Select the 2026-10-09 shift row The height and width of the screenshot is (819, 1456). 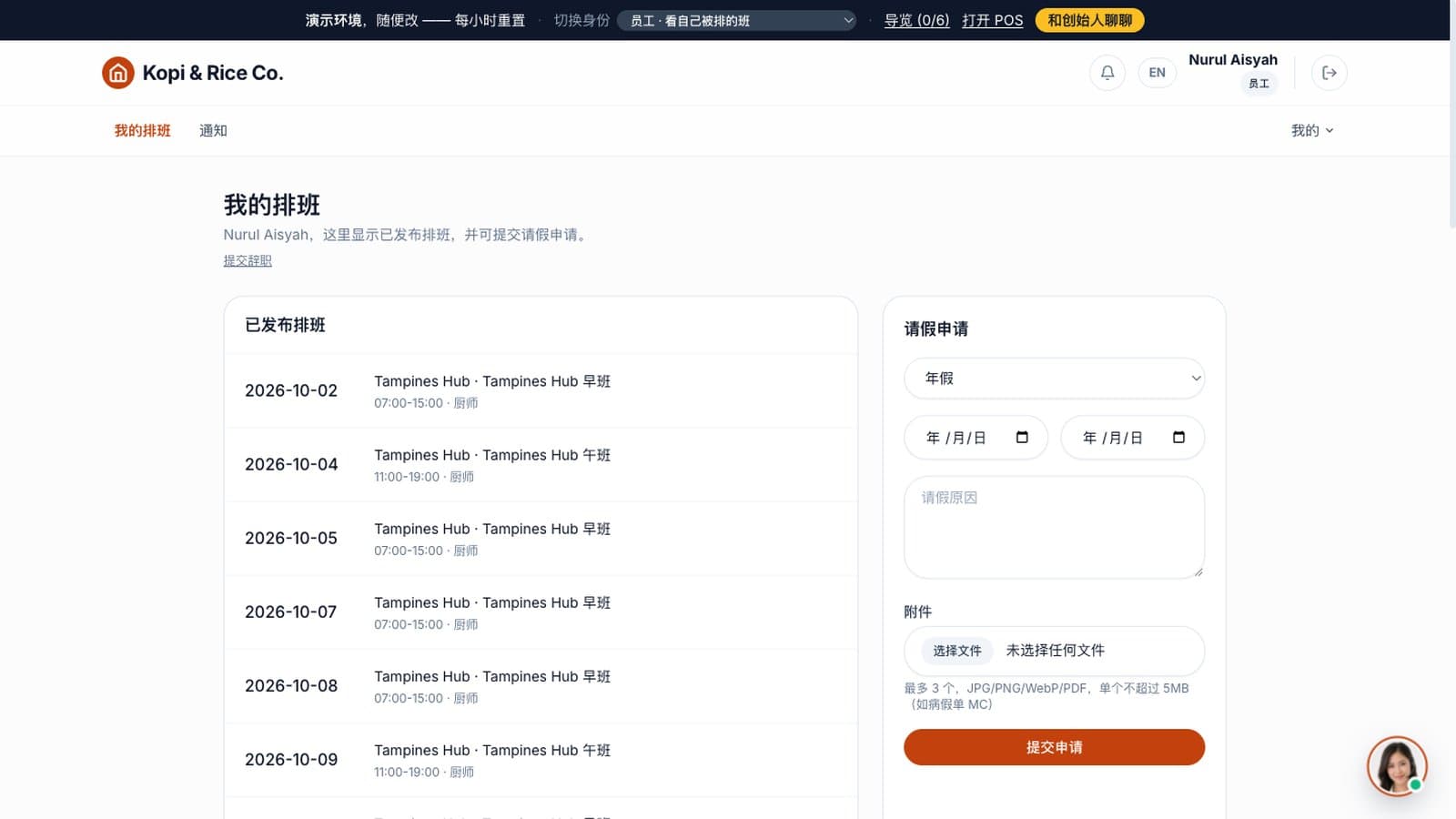(x=541, y=760)
